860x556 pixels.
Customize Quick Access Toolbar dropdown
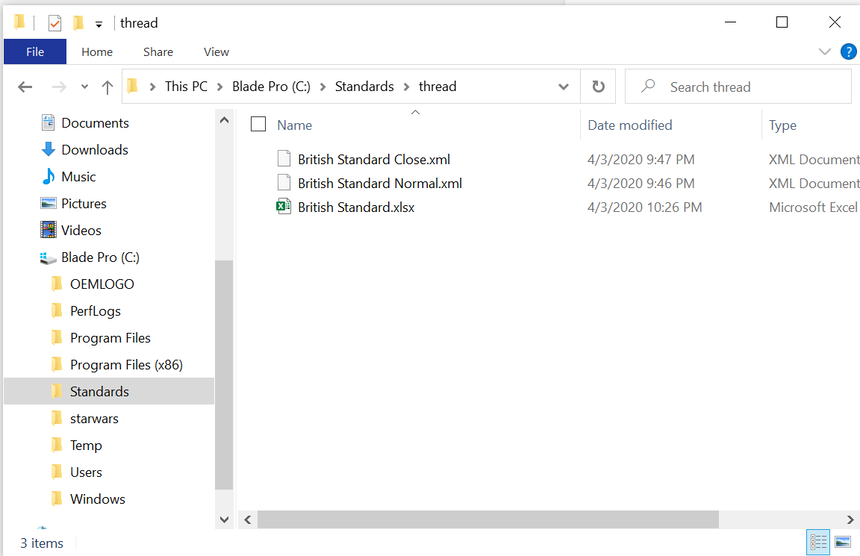click(99, 24)
